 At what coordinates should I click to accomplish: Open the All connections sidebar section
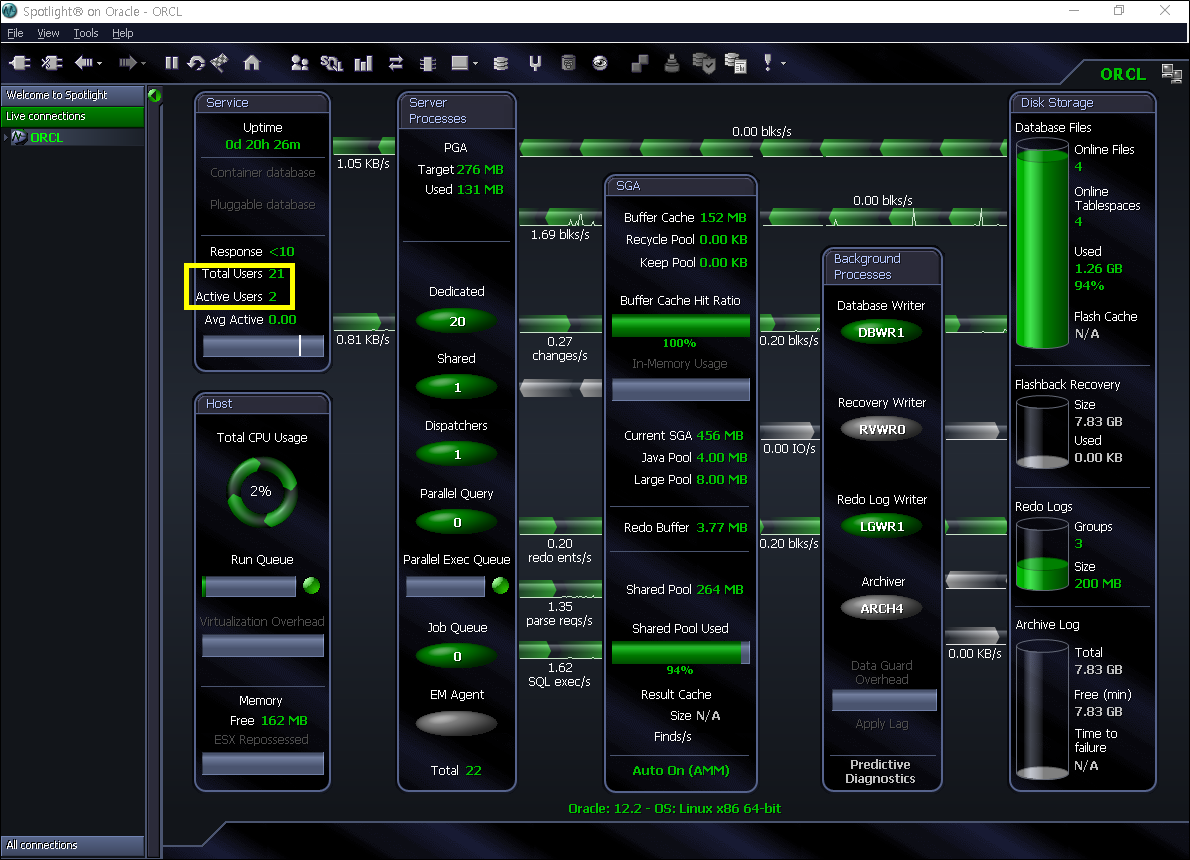(x=73, y=845)
